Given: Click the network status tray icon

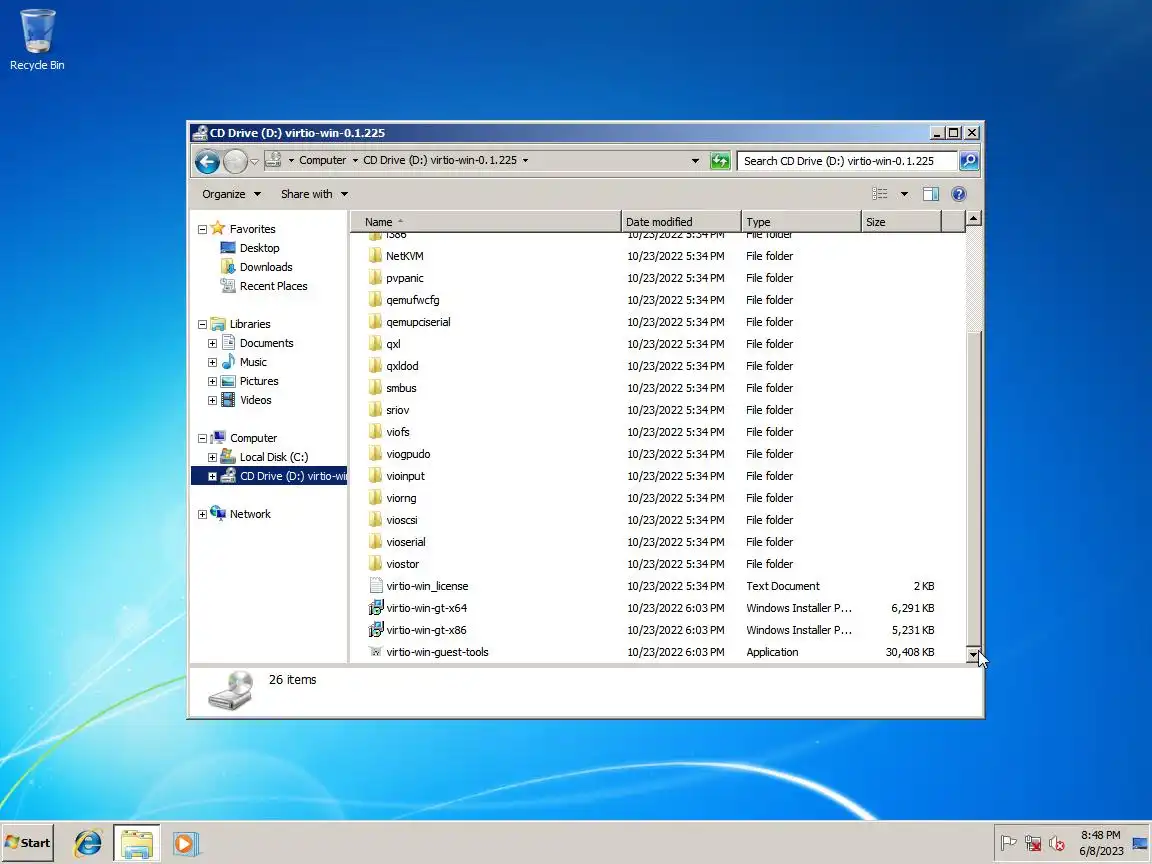Looking at the screenshot, I should [x=1033, y=843].
